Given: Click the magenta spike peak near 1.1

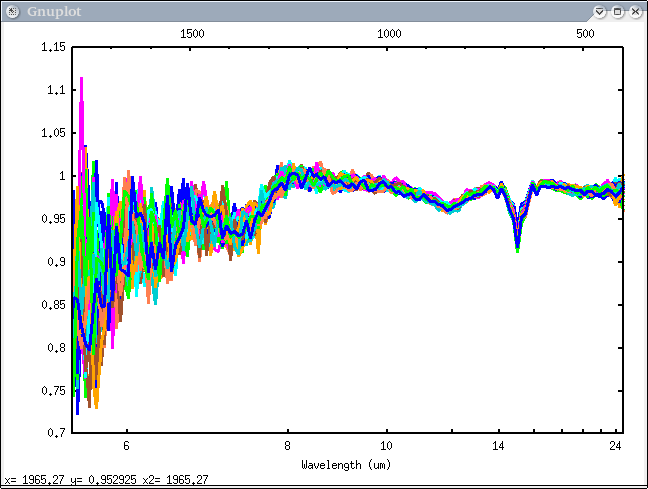Looking at the screenshot, I should click(81, 79).
